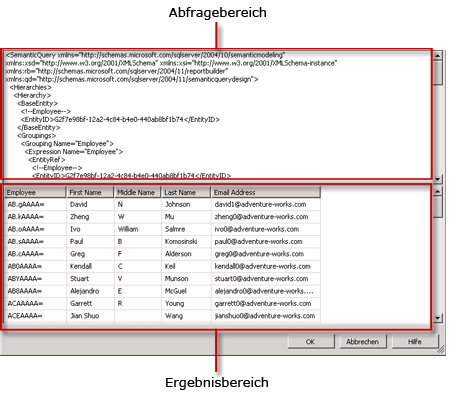Select the cell AB.kAAAA=
The image size is (450, 396).
pyautogui.click(x=35, y=217)
